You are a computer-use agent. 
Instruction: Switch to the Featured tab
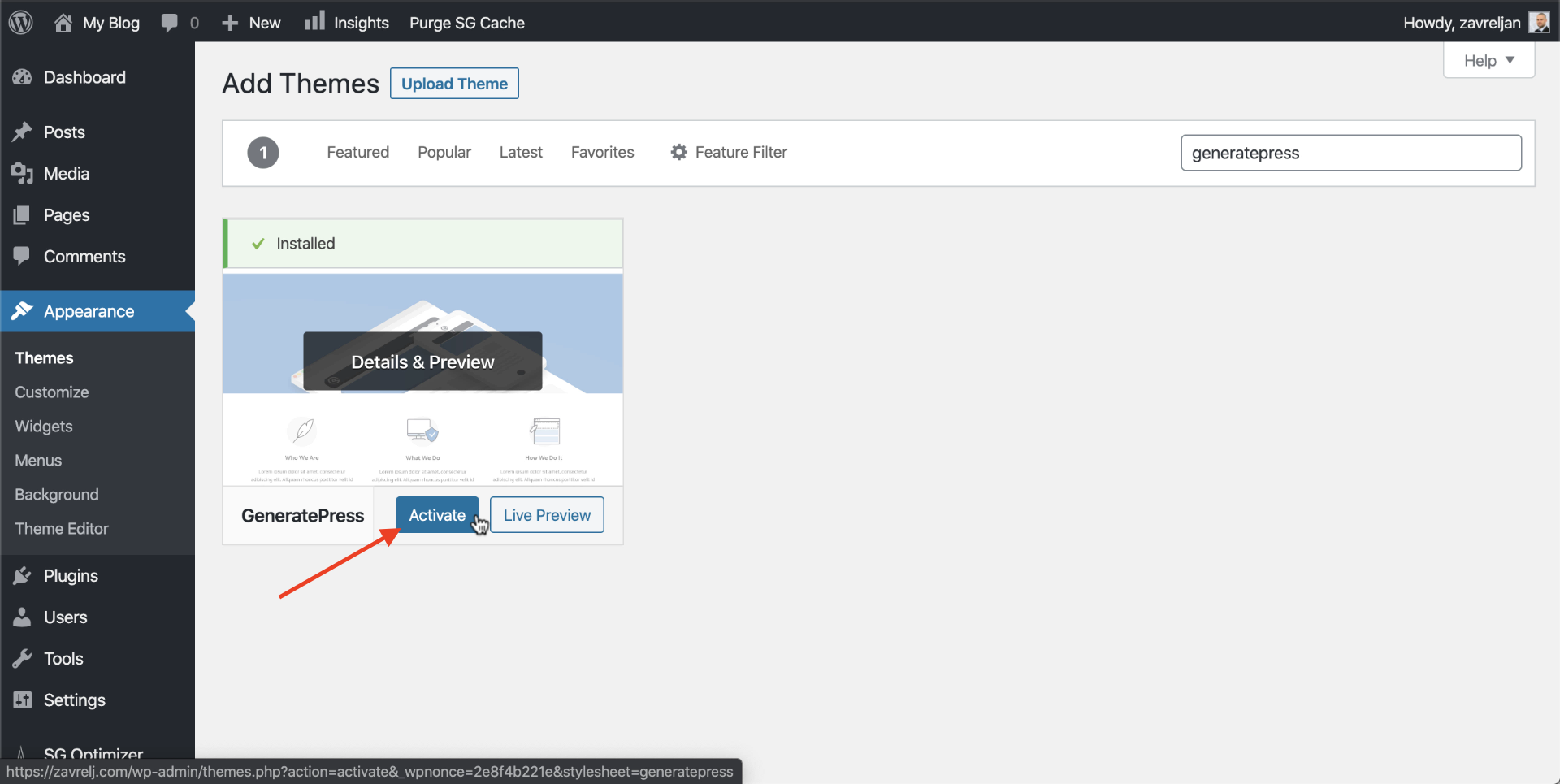point(357,152)
